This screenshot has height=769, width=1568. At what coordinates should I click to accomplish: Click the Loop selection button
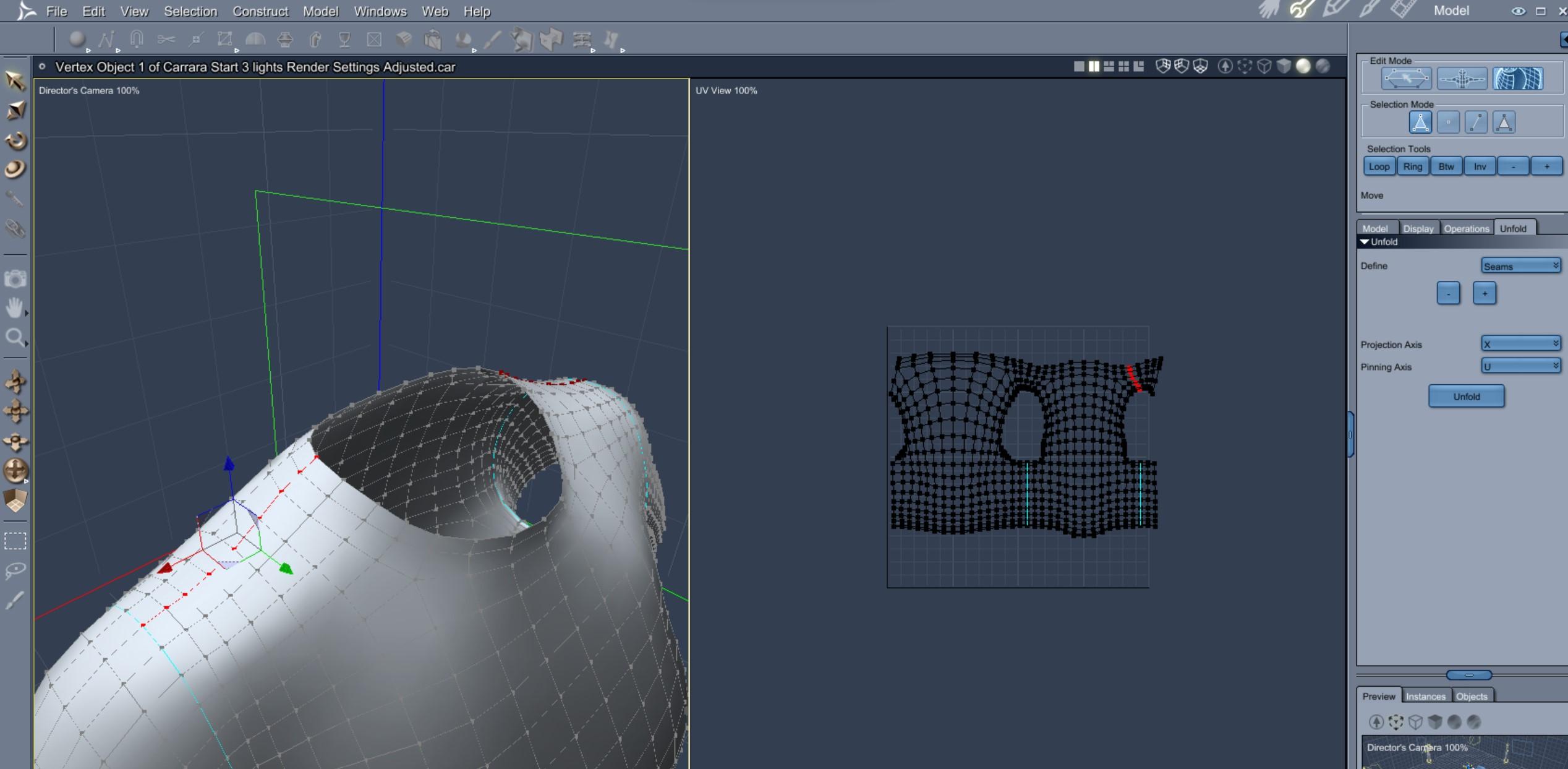[1379, 166]
